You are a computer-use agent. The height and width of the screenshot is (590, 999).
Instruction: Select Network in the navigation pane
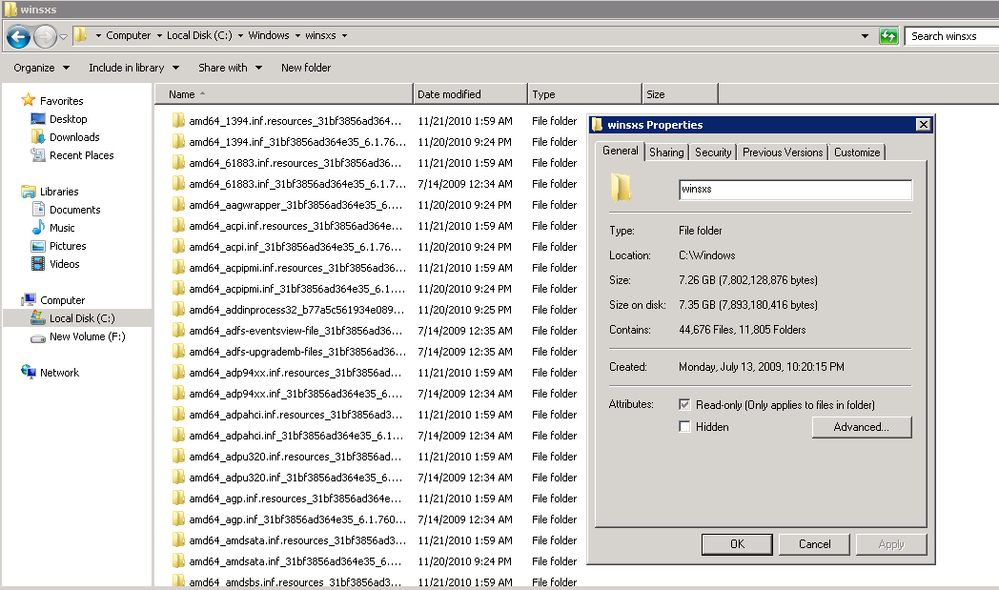click(59, 373)
